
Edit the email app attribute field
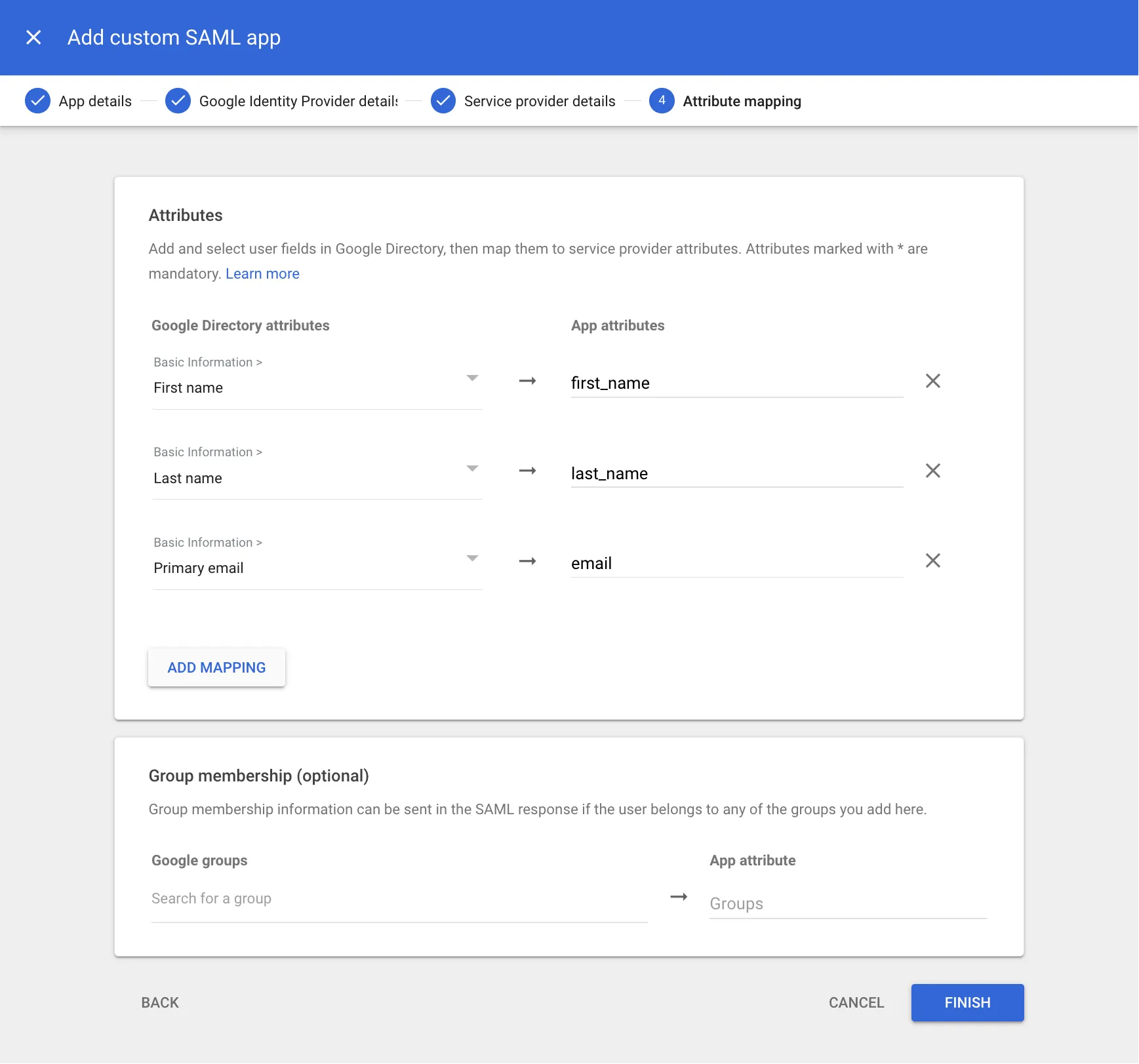click(x=737, y=563)
